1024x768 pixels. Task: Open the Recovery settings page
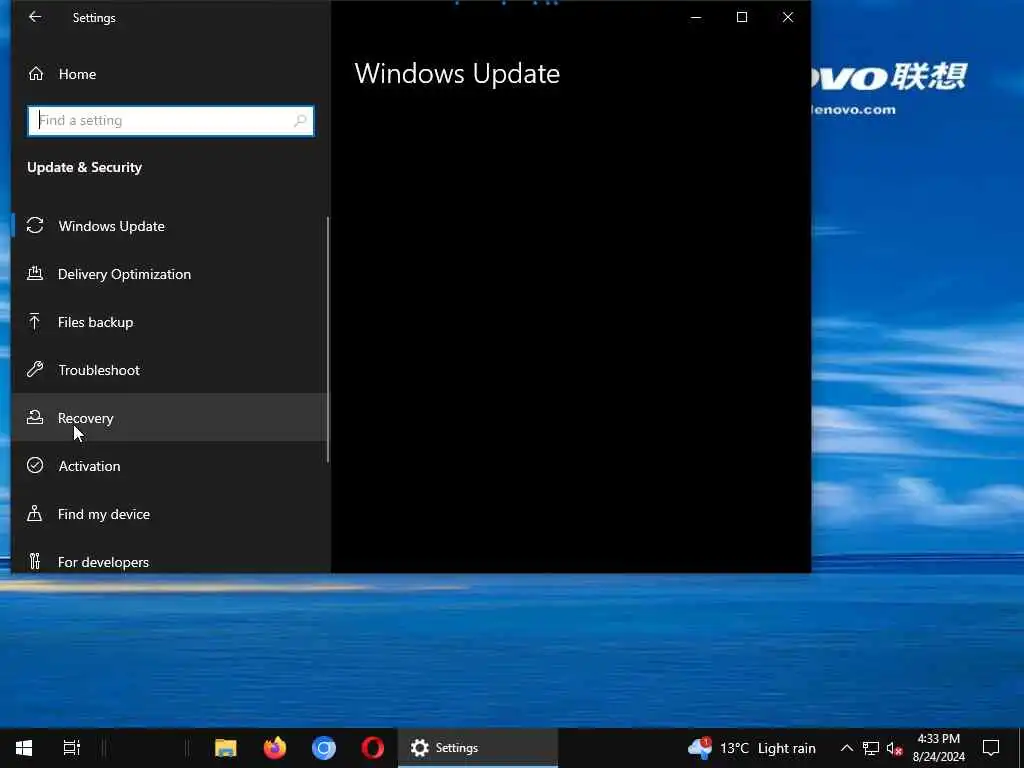pos(170,418)
